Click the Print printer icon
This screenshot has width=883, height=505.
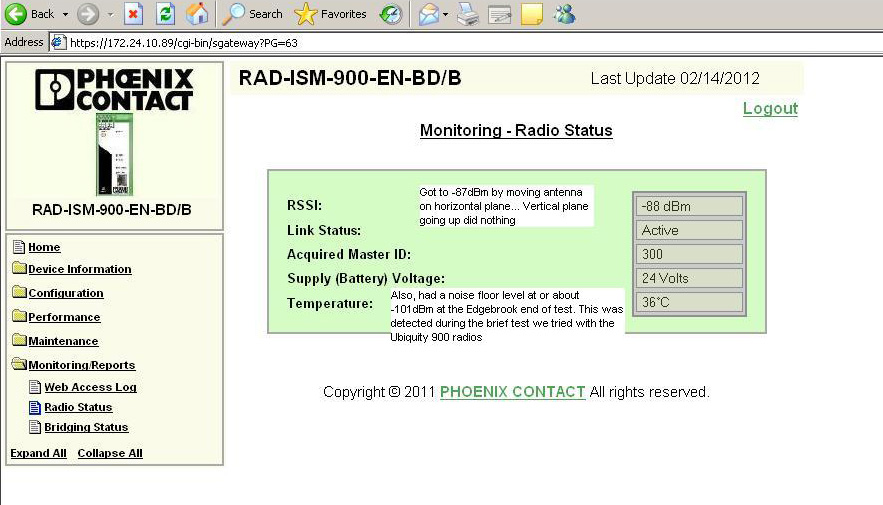(467, 14)
